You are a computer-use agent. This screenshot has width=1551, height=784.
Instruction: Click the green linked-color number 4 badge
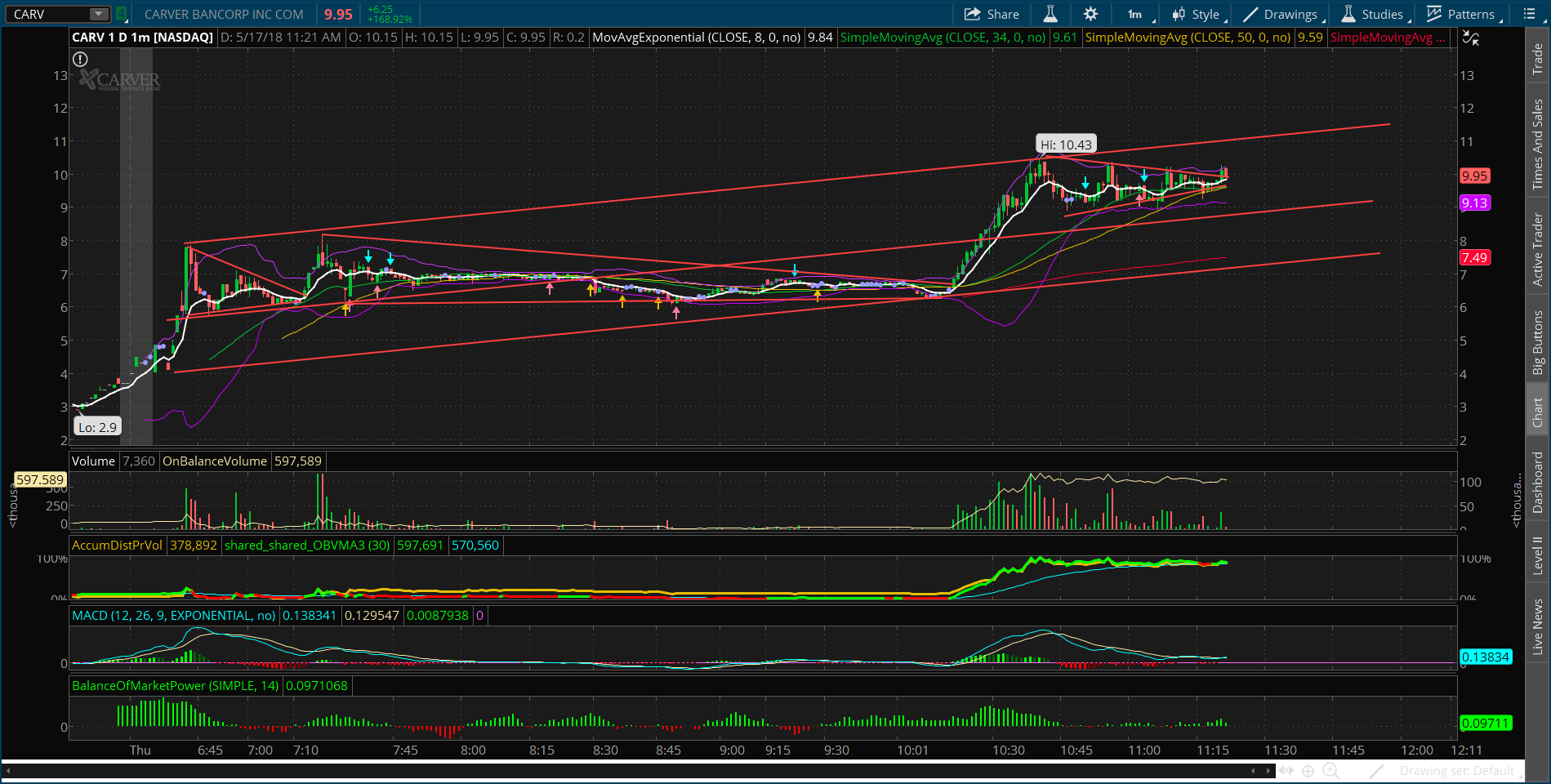pyautogui.click(x=121, y=14)
